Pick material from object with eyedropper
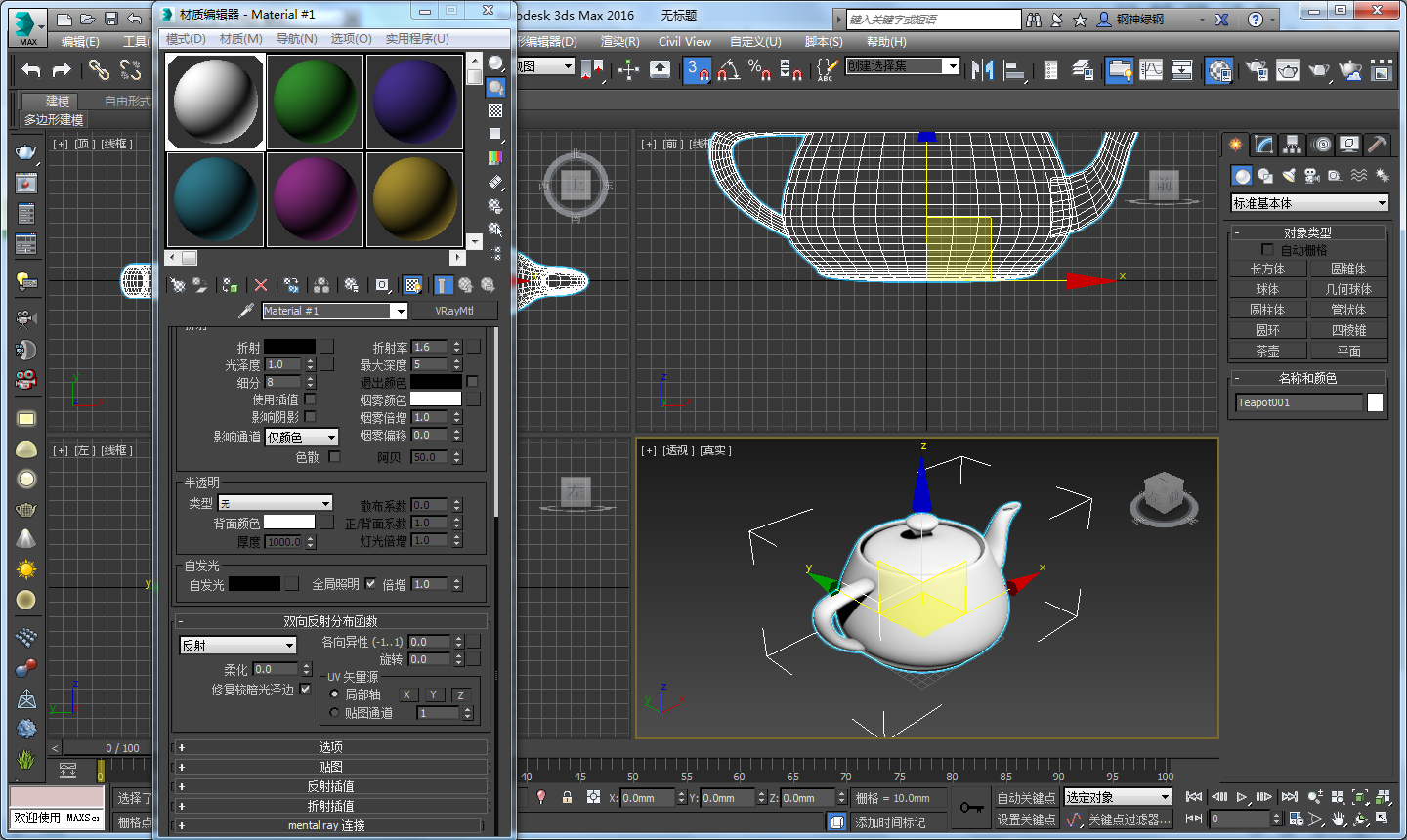This screenshot has height=840, width=1407. pyautogui.click(x=246, y=311)
